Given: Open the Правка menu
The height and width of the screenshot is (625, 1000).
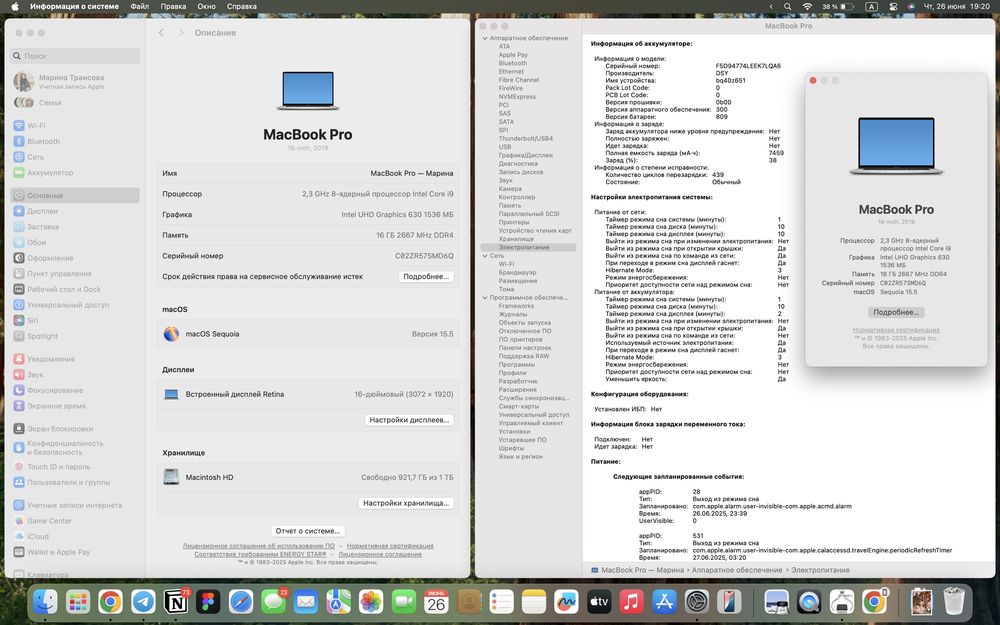Looking at the screenshot, I should pyautogui.click(x=173, y=6).
